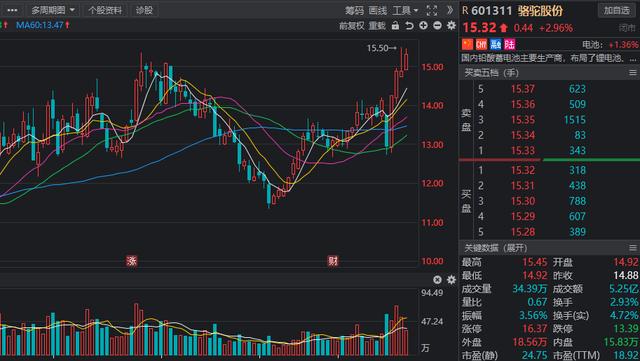Expand the 关键数据 (展开) section
Viewport: 640px width, 361px height.
(x=496, y=248)
